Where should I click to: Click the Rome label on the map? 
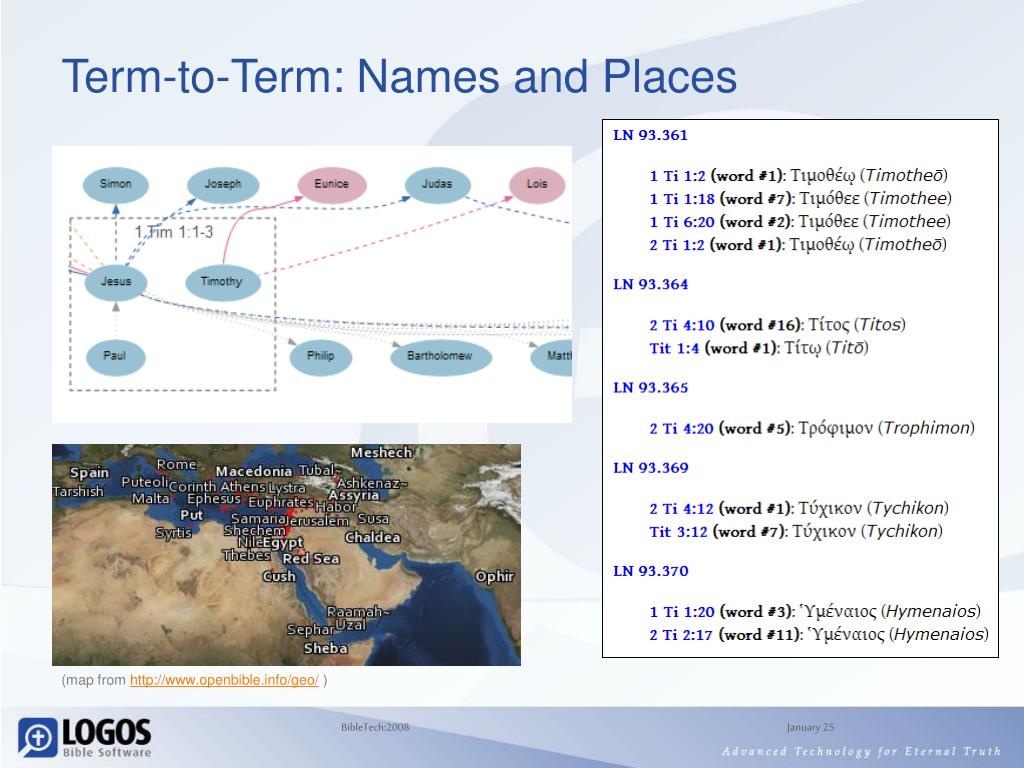176,464
